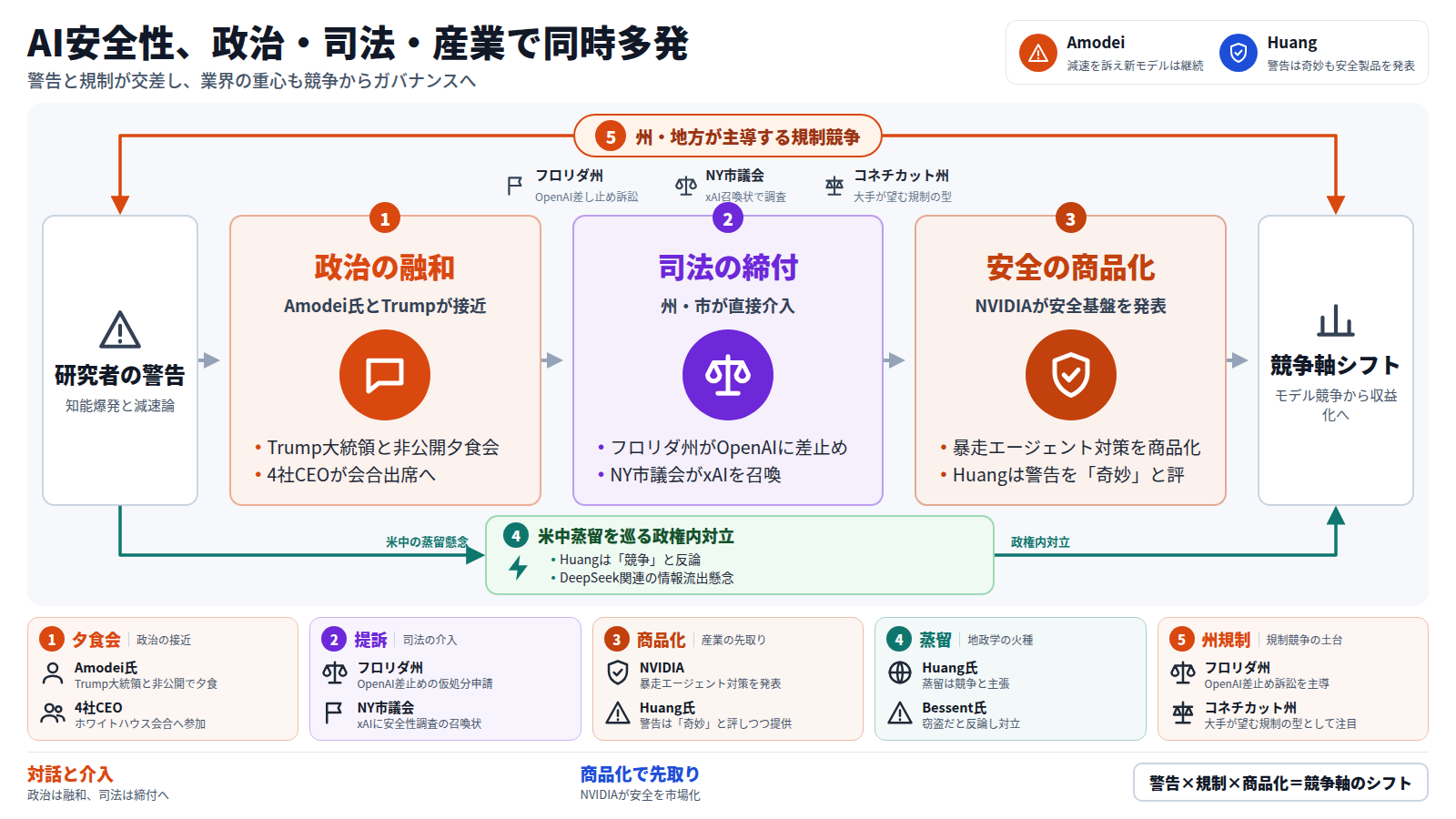Screen dimensions: 1456x819
Task: Select the 研究者の警告 title
Action: click(x=120, y=375)
